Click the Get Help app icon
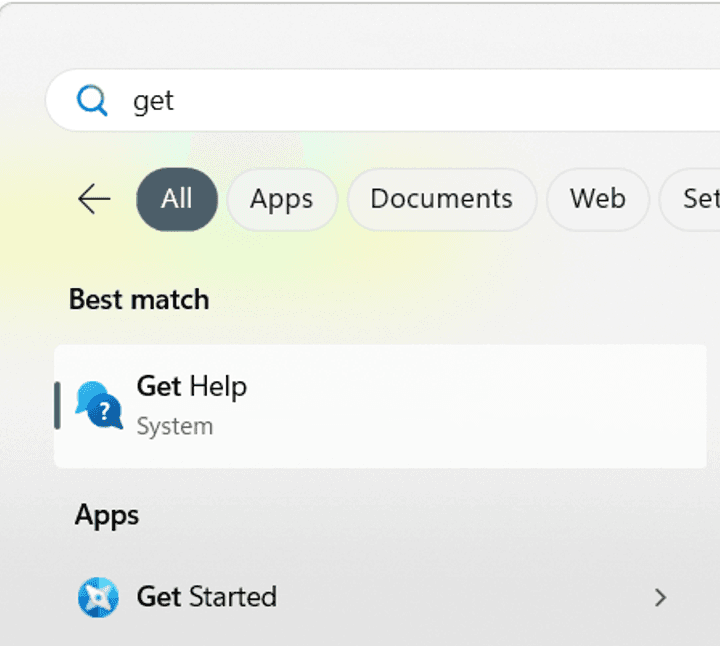The height and width of the screenshot is (646, 720). coord(99,404)
